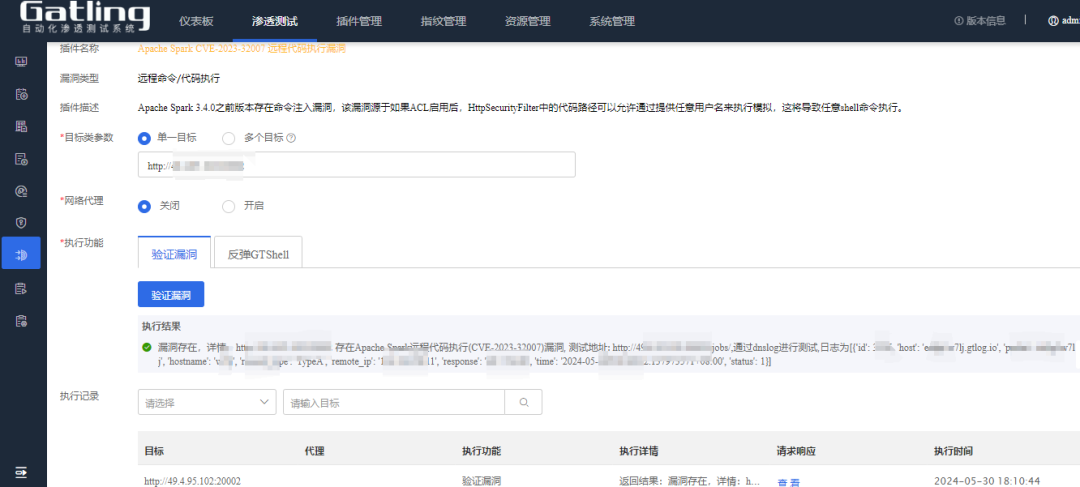Screen dimensions: 1080x487
Task: Select the 单一目标 radio button
Action: [x=144, y=138]
